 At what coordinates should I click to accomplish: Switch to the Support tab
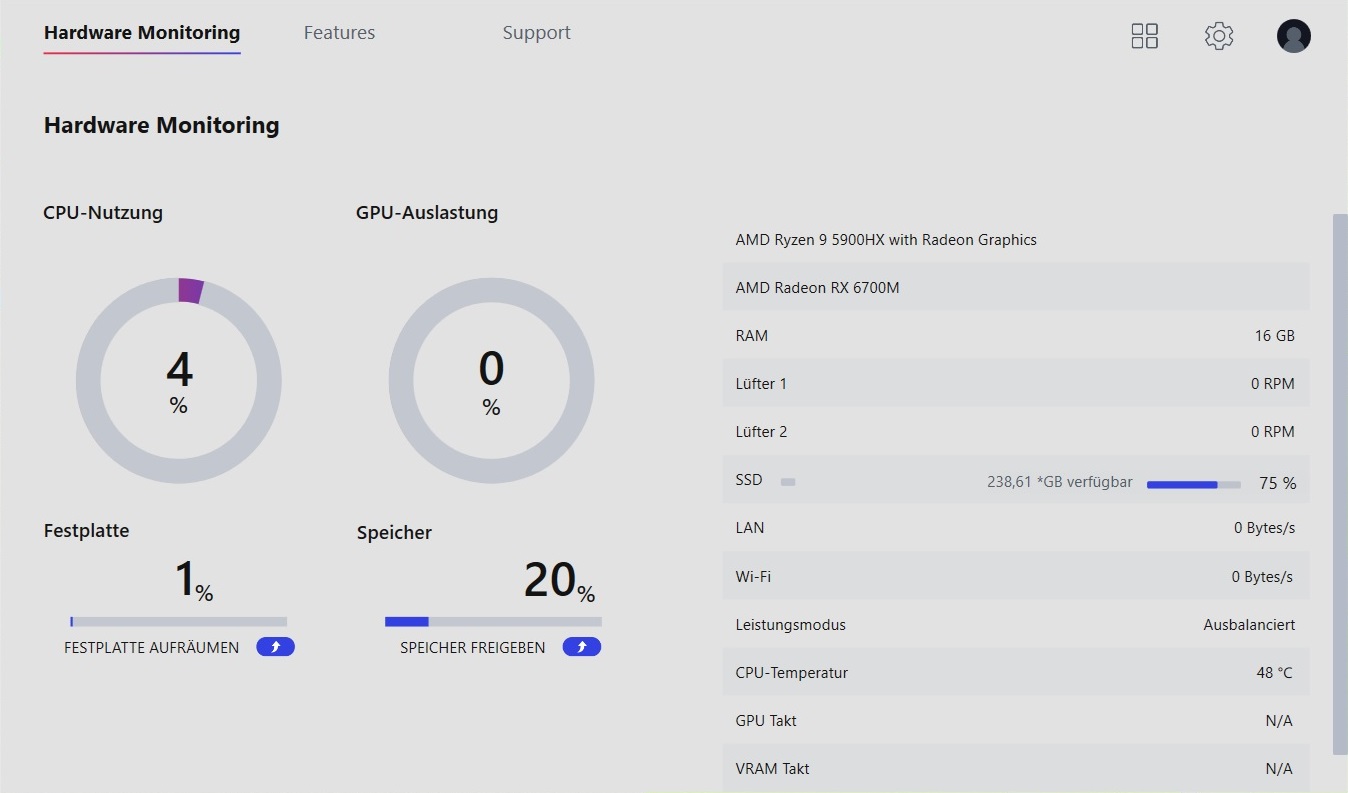pos(536,33)
